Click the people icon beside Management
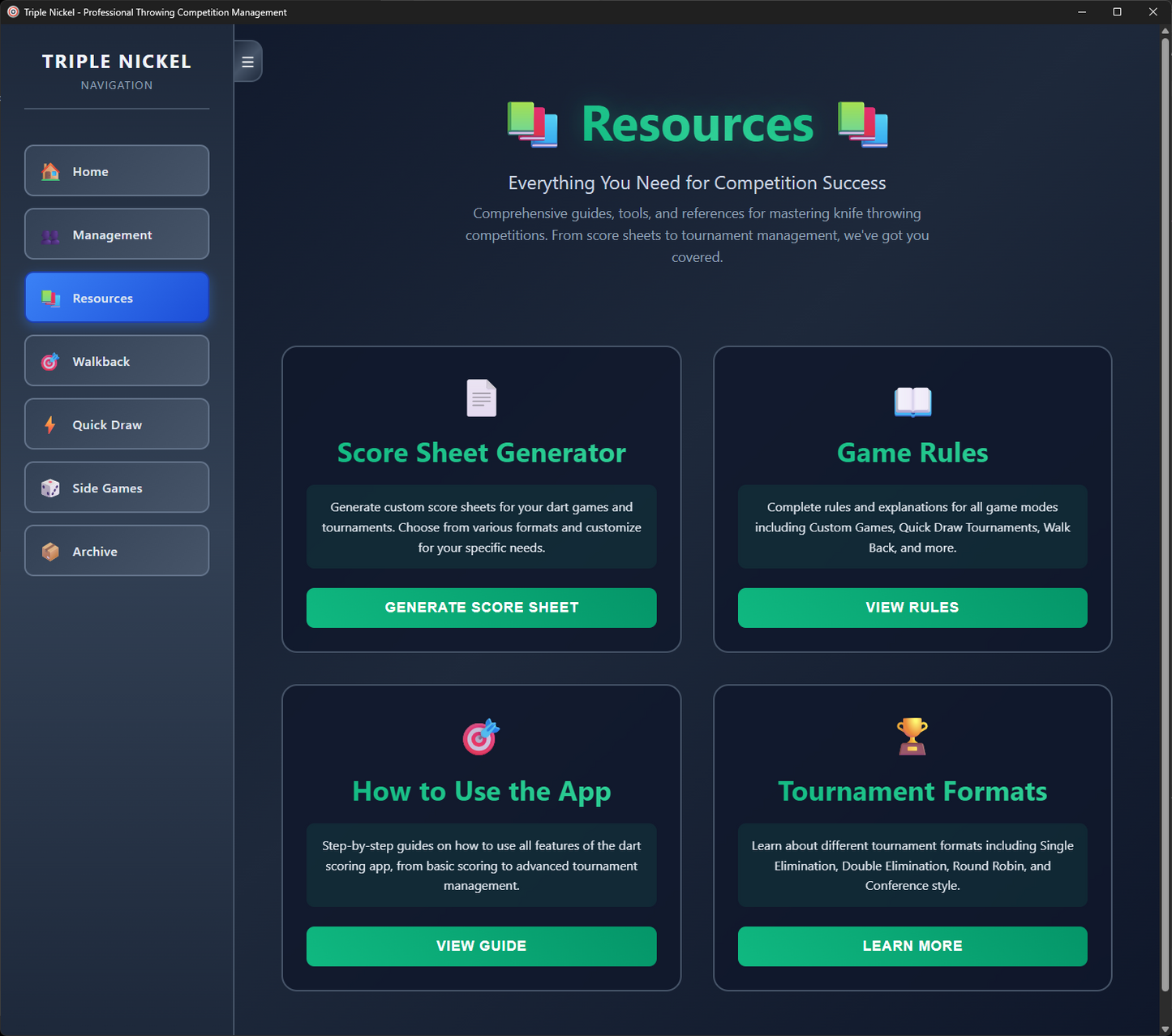 click(x=50, y=235)
